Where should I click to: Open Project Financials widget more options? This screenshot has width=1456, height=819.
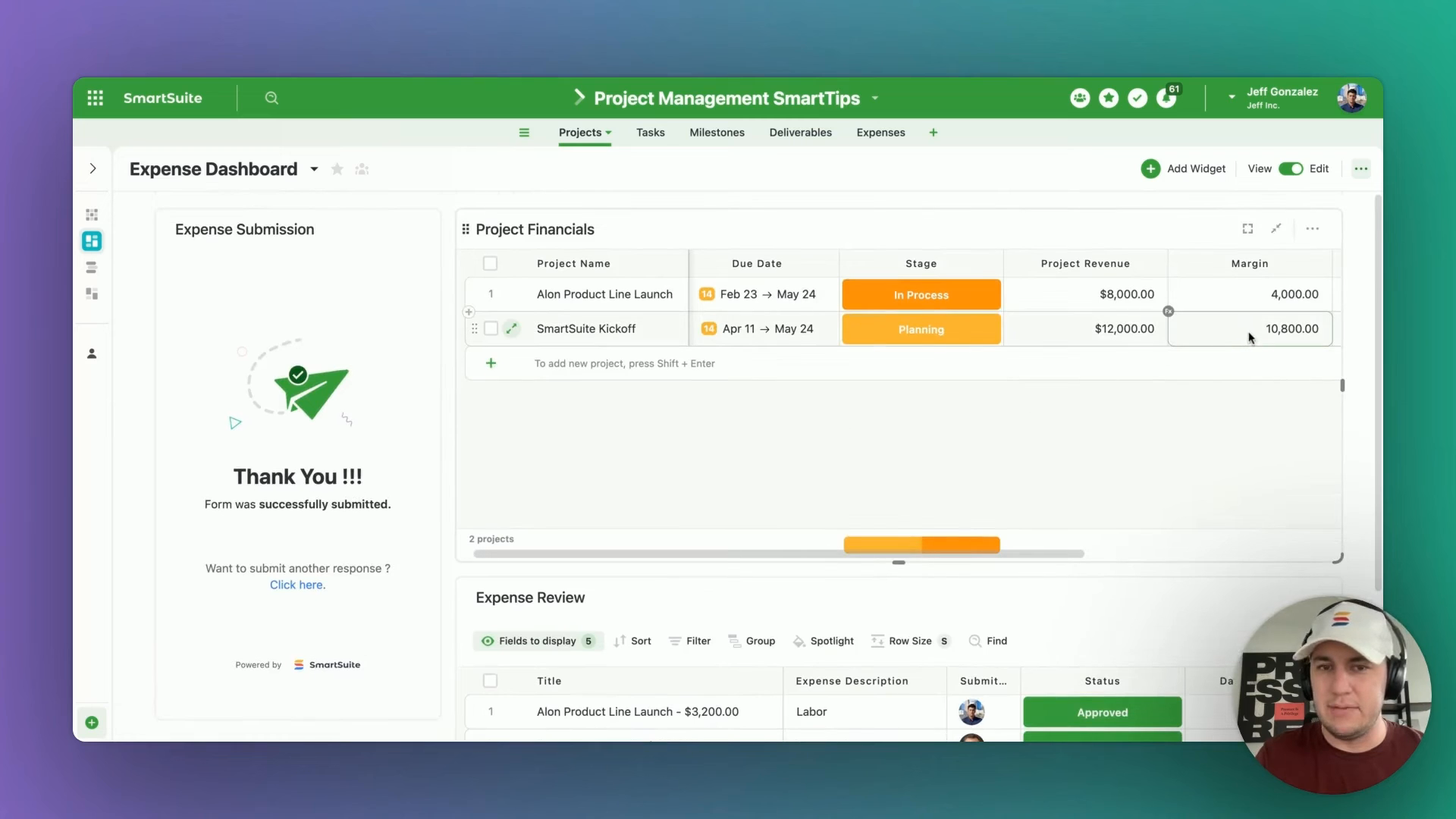coord(1313,228)
